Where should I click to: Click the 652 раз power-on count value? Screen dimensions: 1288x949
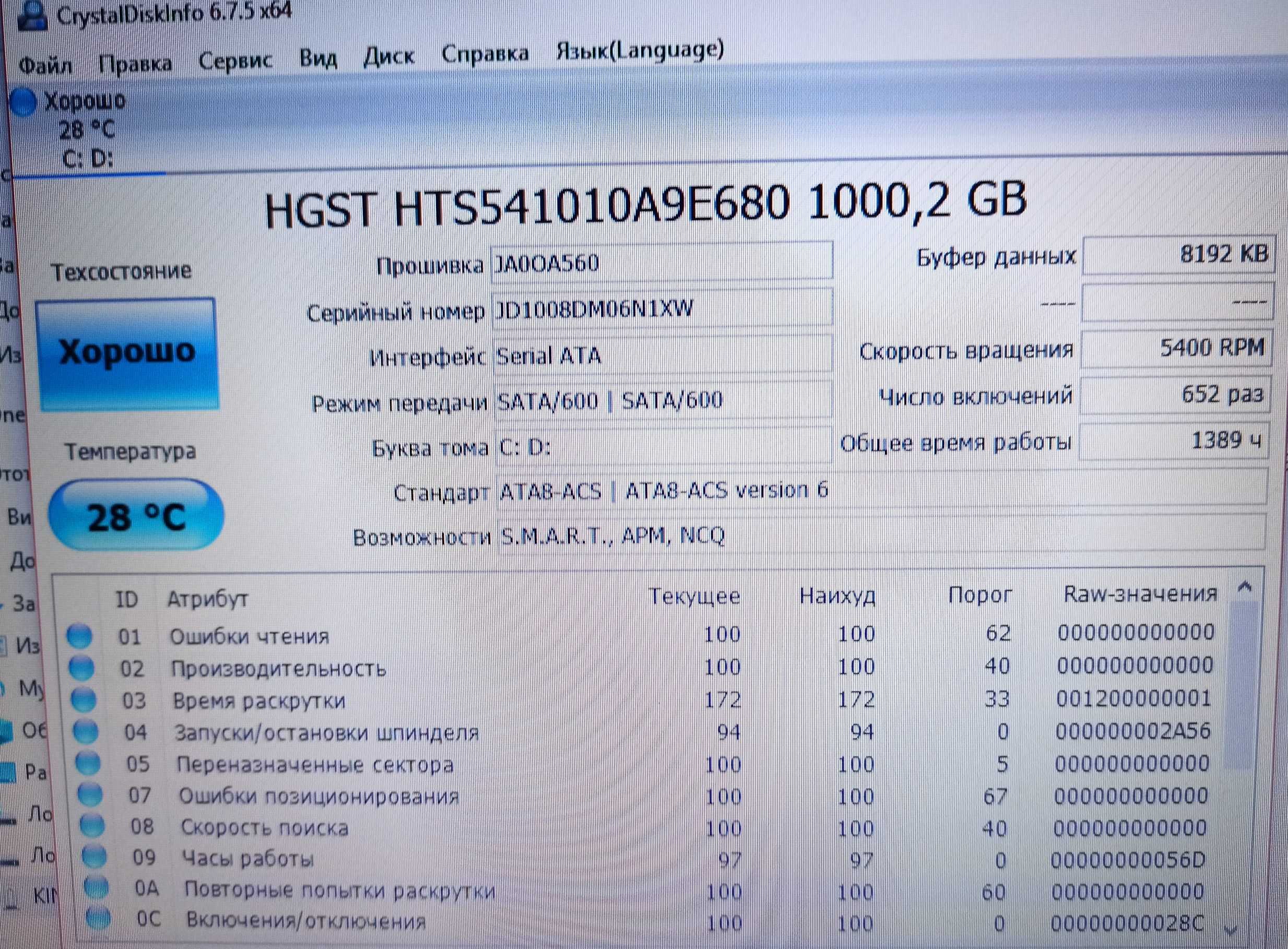(1175, 395)
